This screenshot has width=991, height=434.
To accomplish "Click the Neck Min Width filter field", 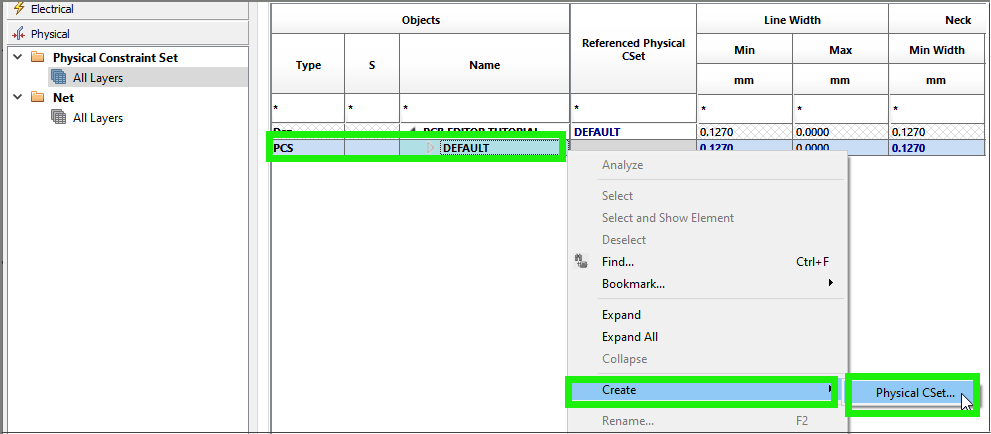I will tap(937, 109).
